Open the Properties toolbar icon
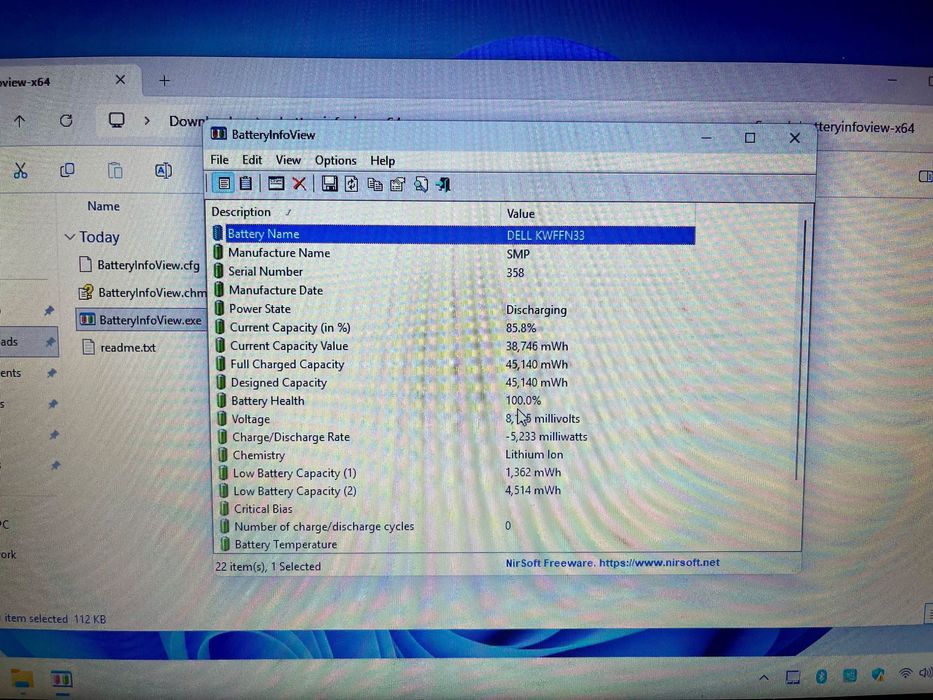Viewport: 933px width, 700px height. pos(397,185)
